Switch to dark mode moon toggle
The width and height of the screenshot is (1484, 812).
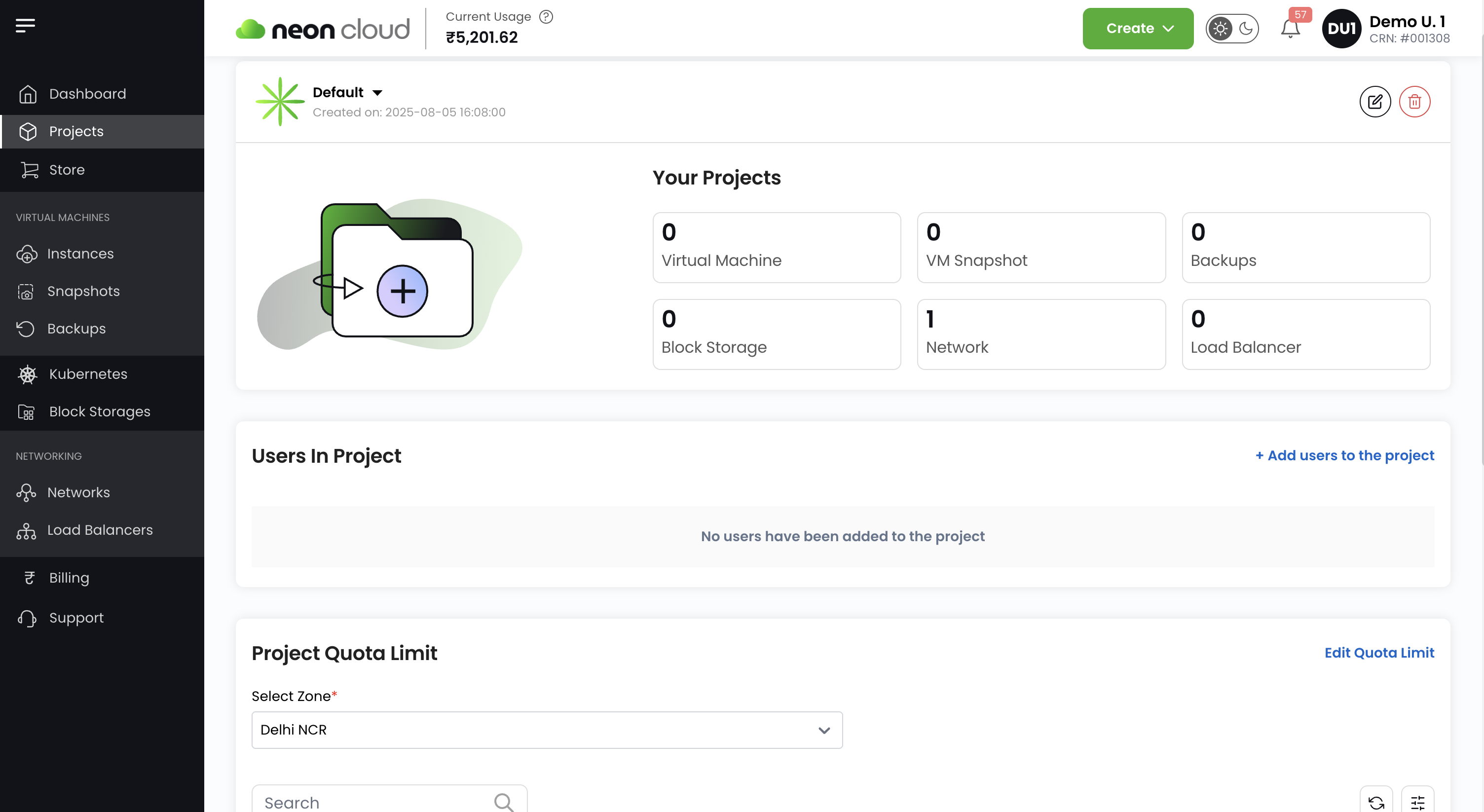point(1246,29)
